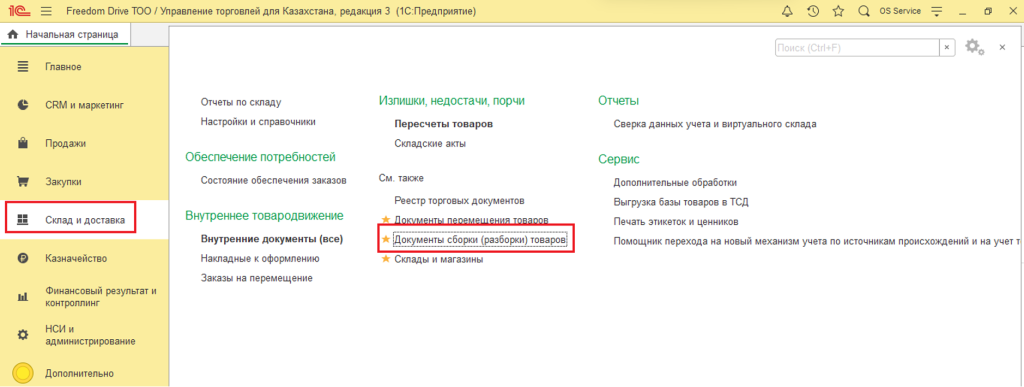The width and height of the screenshot is (1024, 387).
Task: Open CRM и маркетинг section
Action: pyautogui.click(x=84, y=104)
